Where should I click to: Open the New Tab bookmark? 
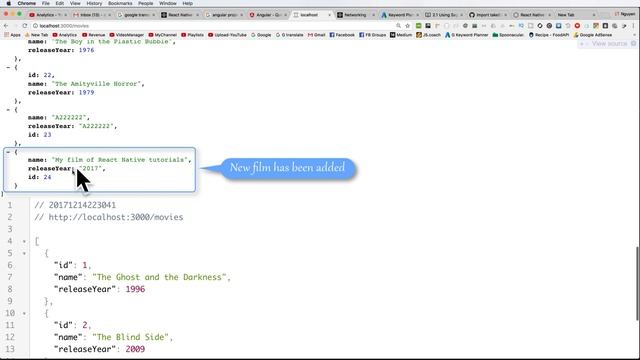pos(36,35)
